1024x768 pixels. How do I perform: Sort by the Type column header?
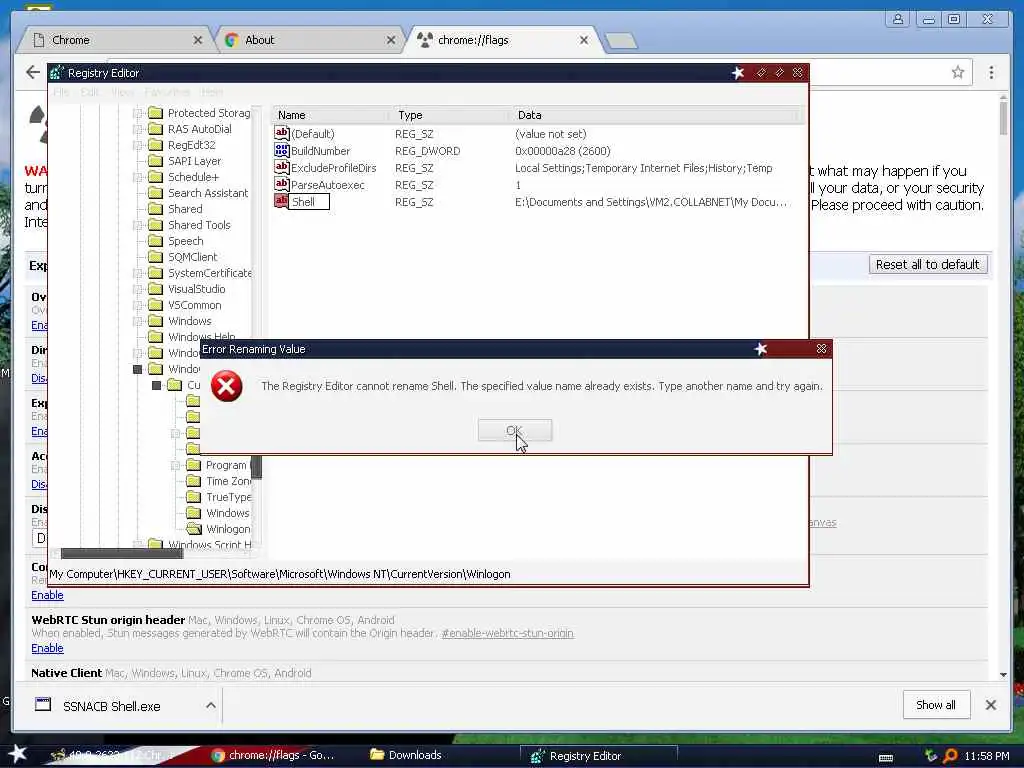pyautogui.click(x=451, y=115)
